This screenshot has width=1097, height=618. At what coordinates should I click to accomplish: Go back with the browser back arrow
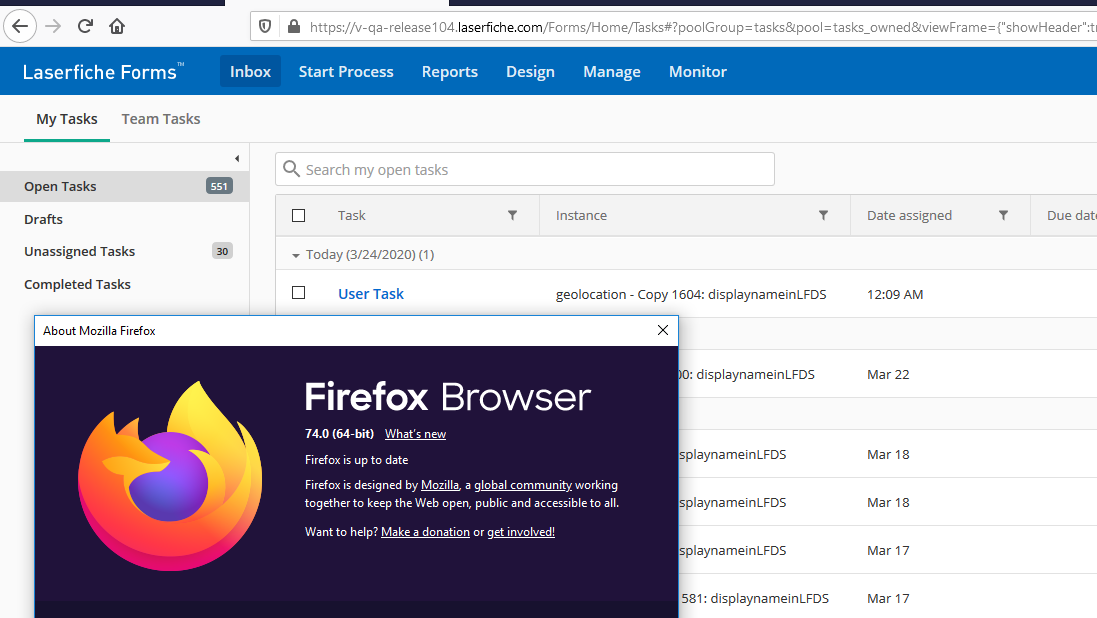[x=20, y=27]
